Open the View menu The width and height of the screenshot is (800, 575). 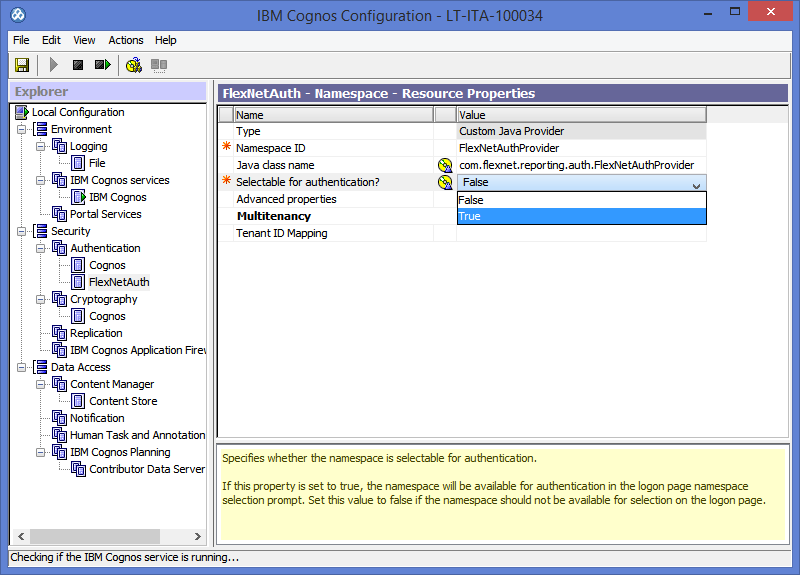point(84,40)
